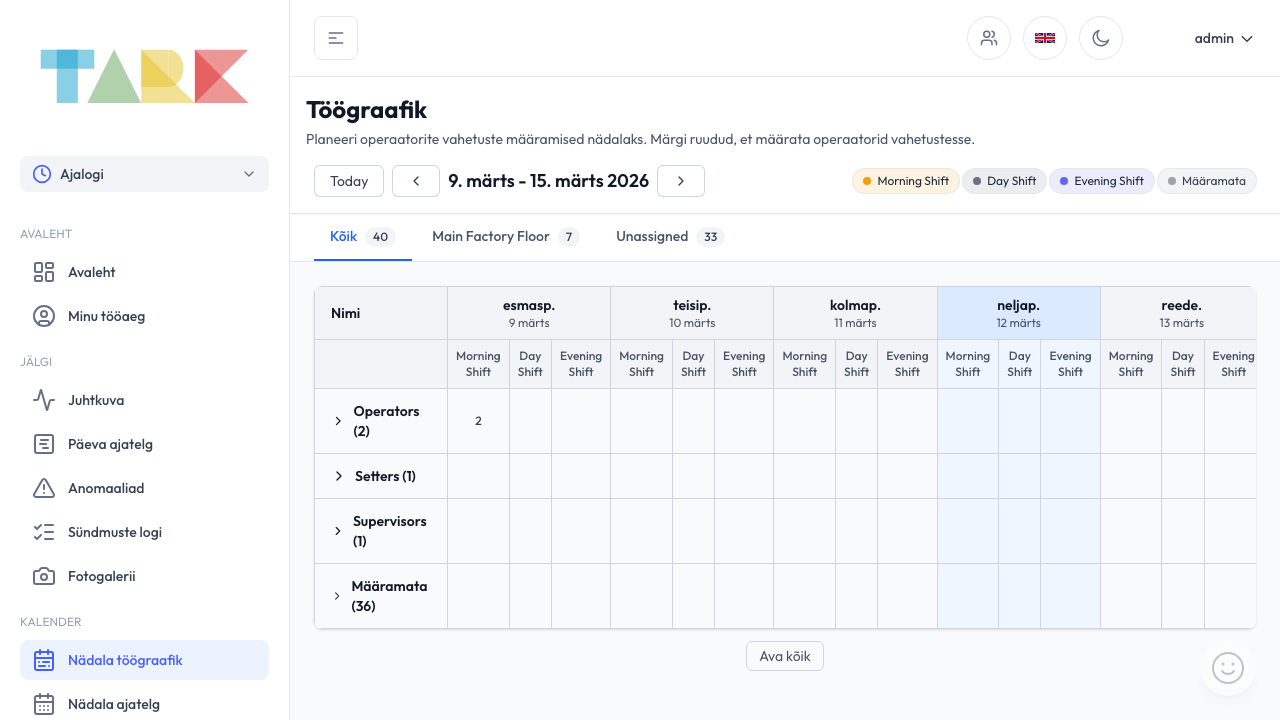1280x720 pixels.
Task: Select the Kõik tab
Action: click(363, 237)
